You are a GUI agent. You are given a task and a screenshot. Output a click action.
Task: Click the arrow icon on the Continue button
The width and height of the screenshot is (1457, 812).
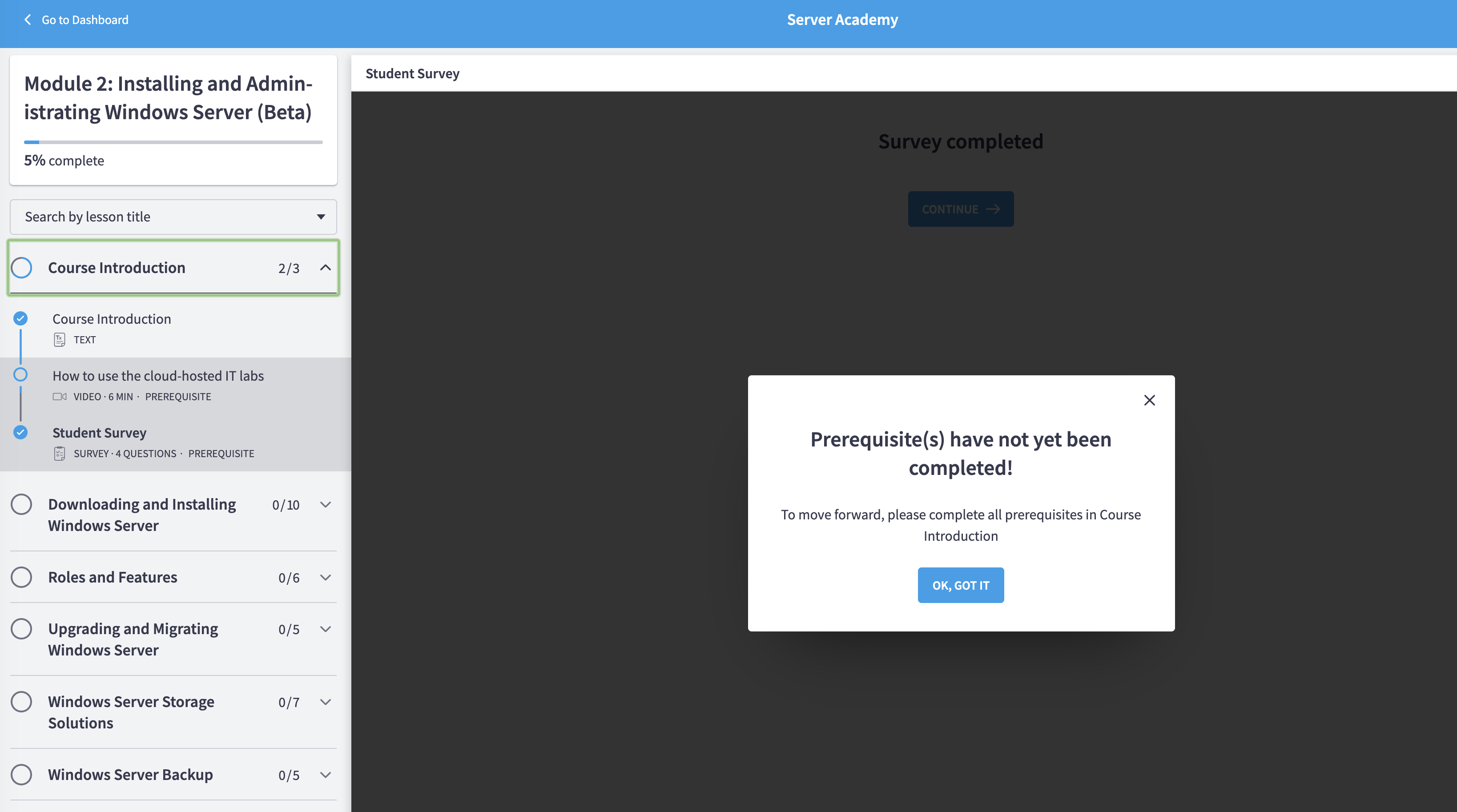[993, 209]
